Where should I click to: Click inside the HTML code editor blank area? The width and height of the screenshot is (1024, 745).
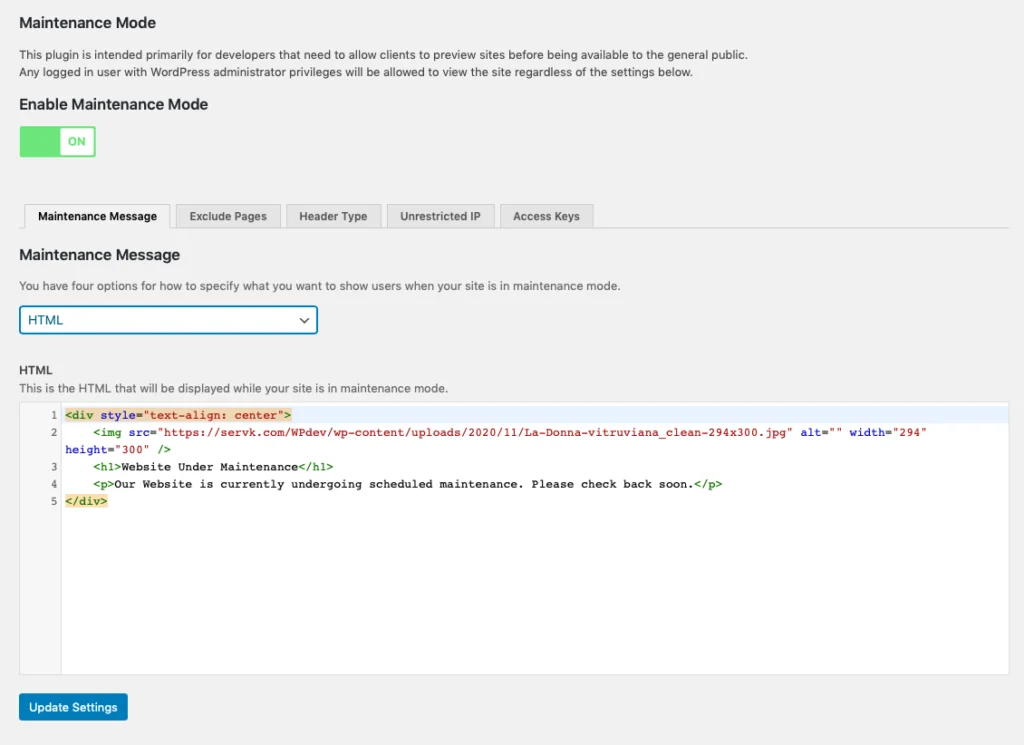(x=534, y=591)
